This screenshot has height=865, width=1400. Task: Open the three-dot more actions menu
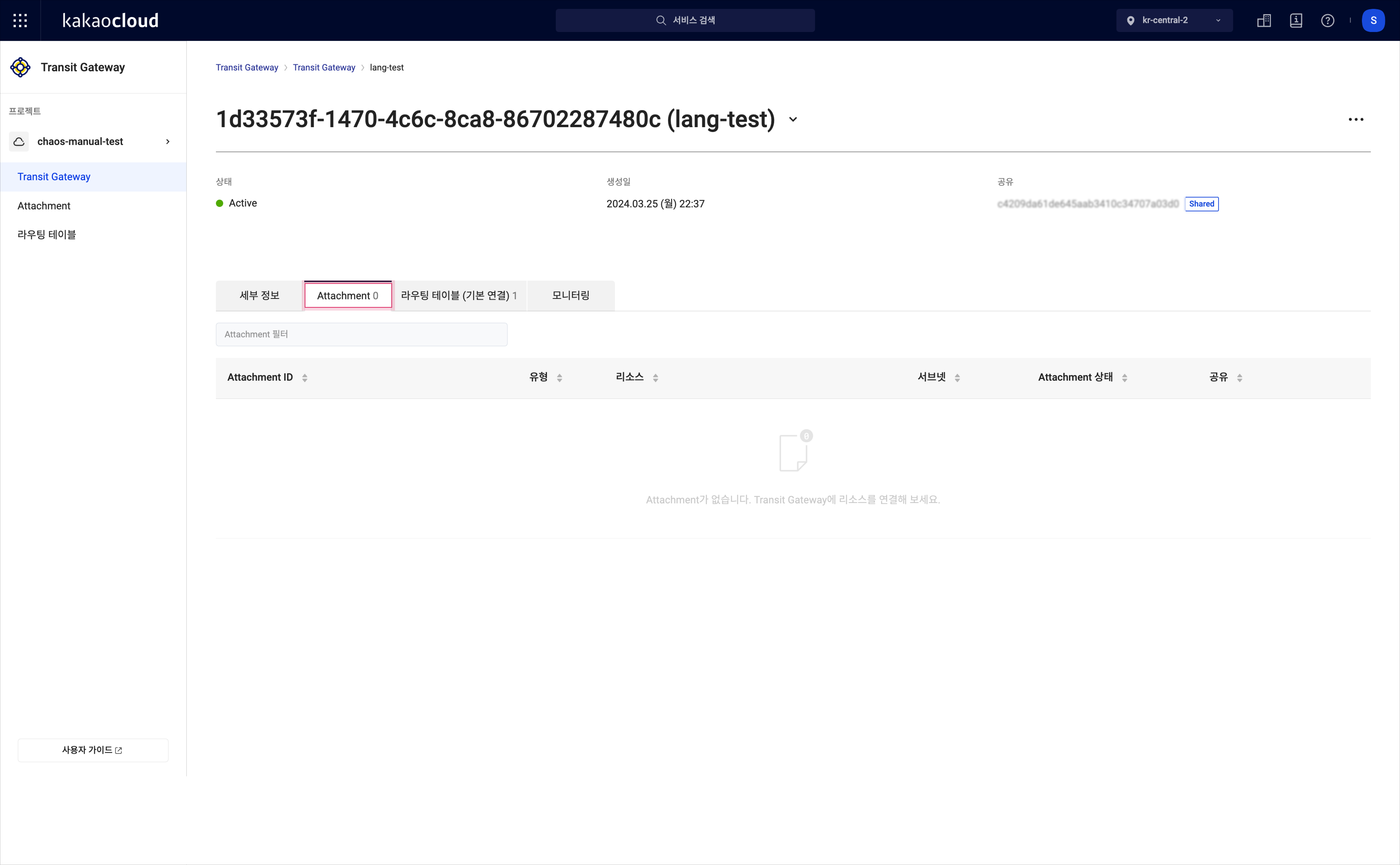1356,120
